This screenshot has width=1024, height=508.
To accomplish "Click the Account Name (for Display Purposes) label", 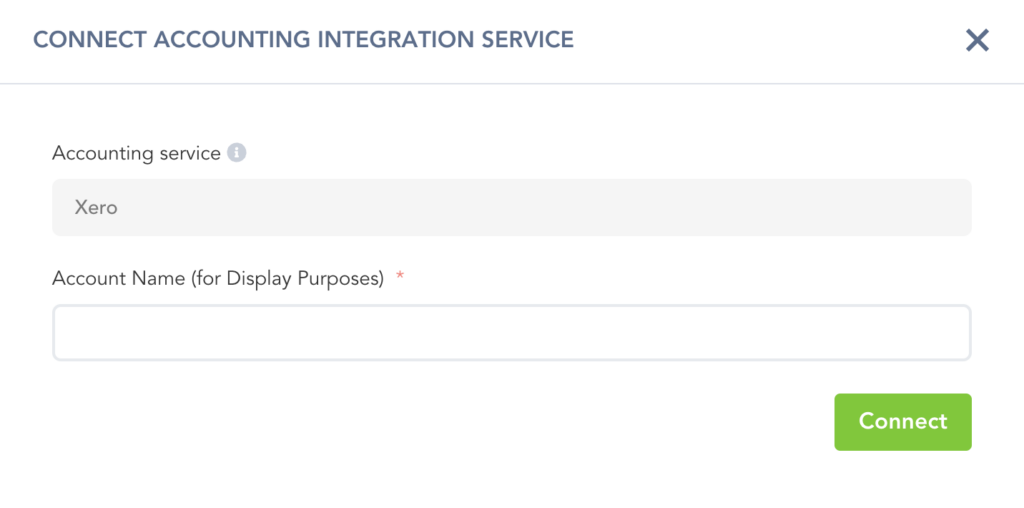I will tap(218, 279).
